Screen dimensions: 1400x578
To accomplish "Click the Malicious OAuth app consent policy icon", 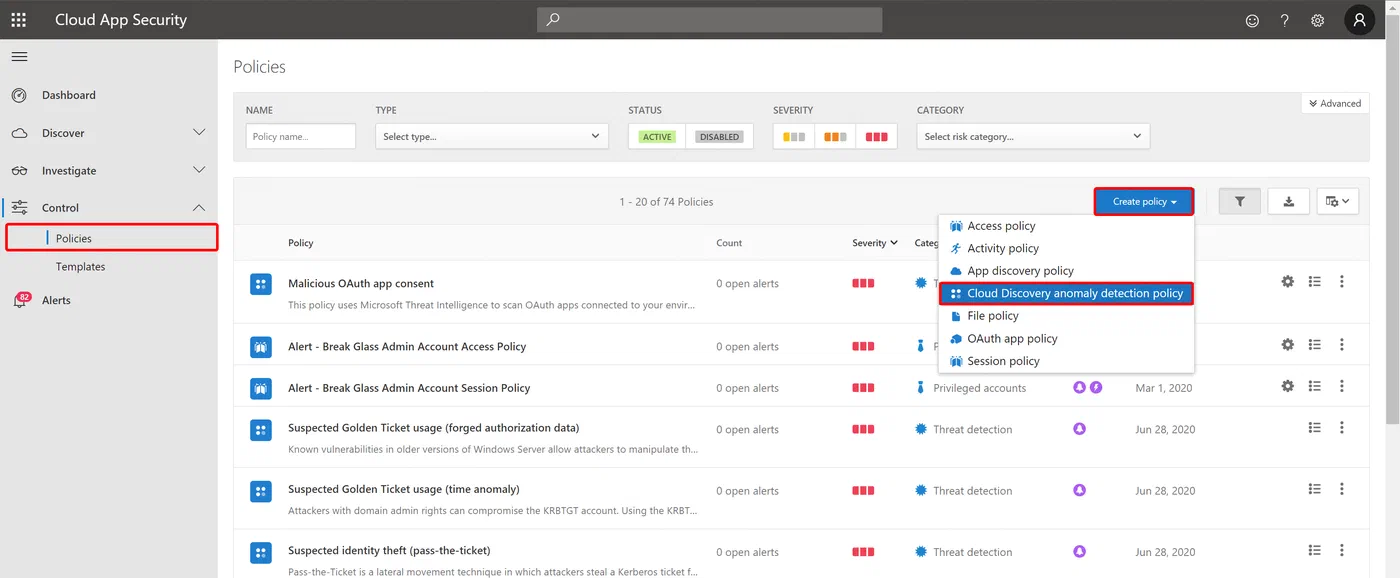I will coord(260,284).
